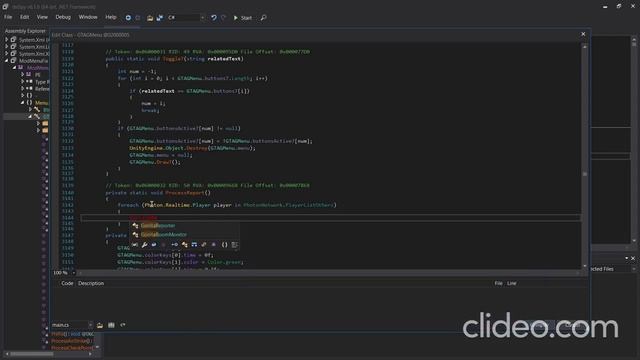Click the navigate forward arrow in toolbar
This screenshot has height=360, width=640.
(138, 18)
